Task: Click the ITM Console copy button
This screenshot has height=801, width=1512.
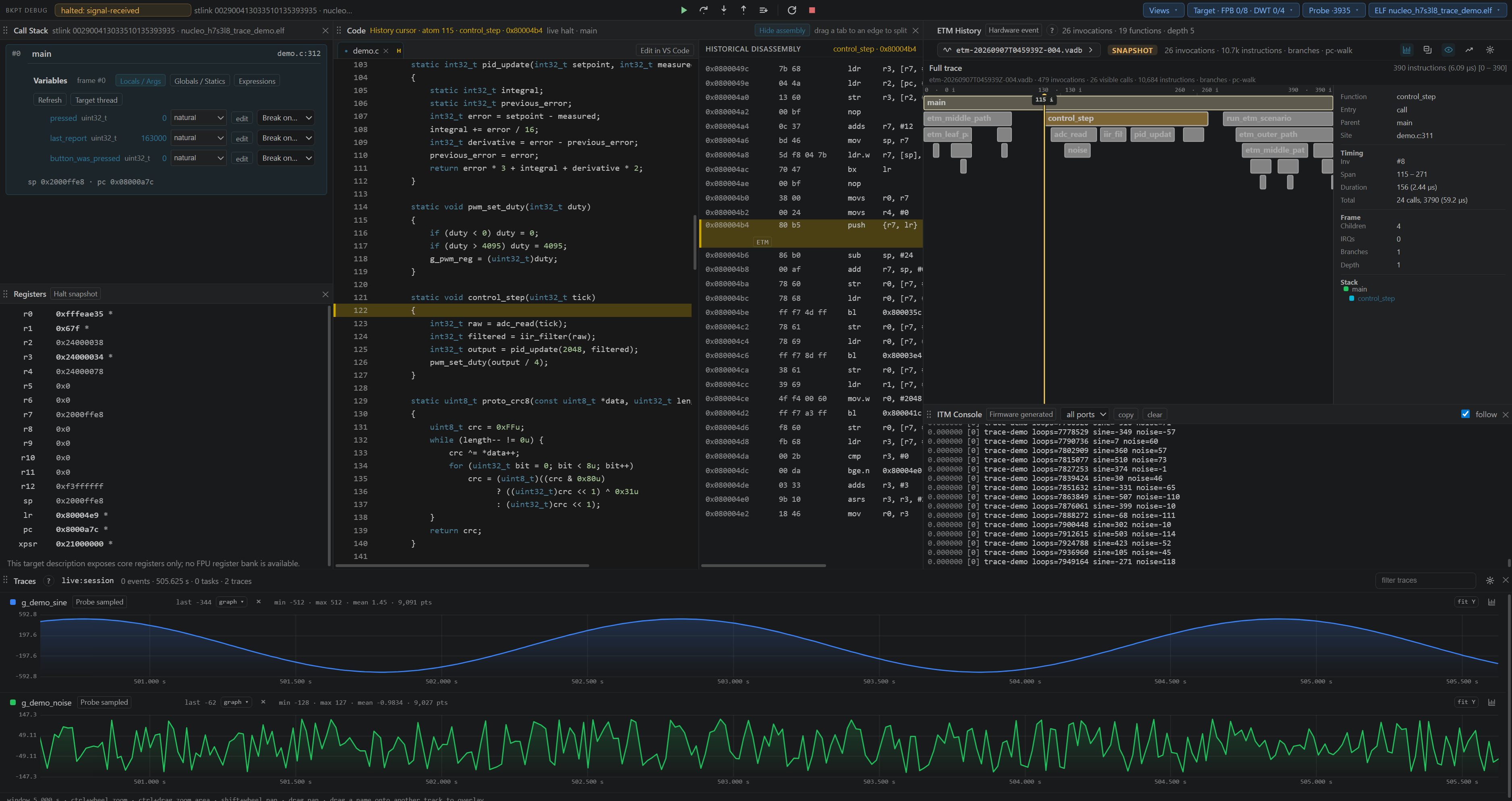Action: point(1126,414)
